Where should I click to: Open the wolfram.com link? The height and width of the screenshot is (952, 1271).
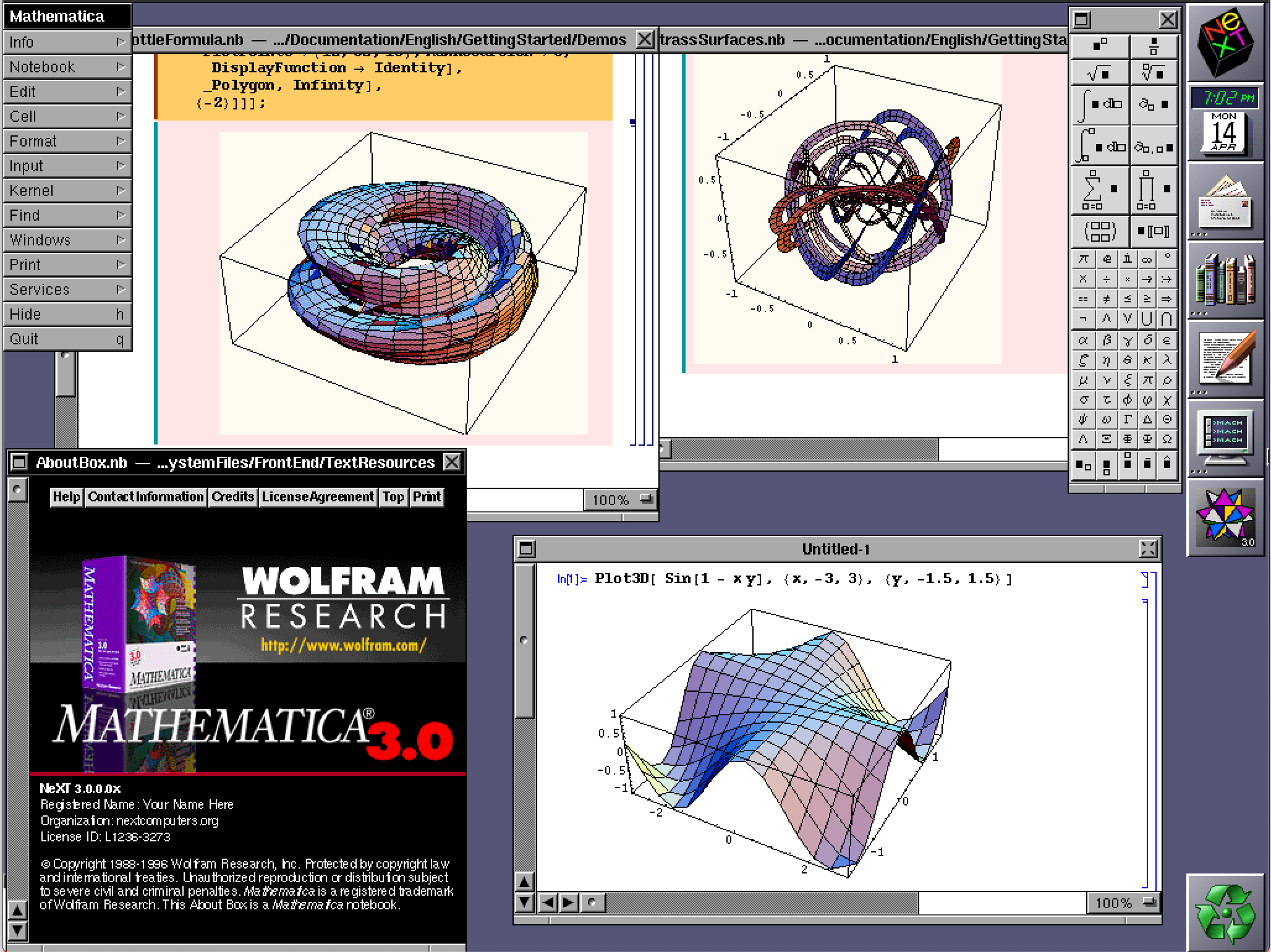tap(343, 645)
